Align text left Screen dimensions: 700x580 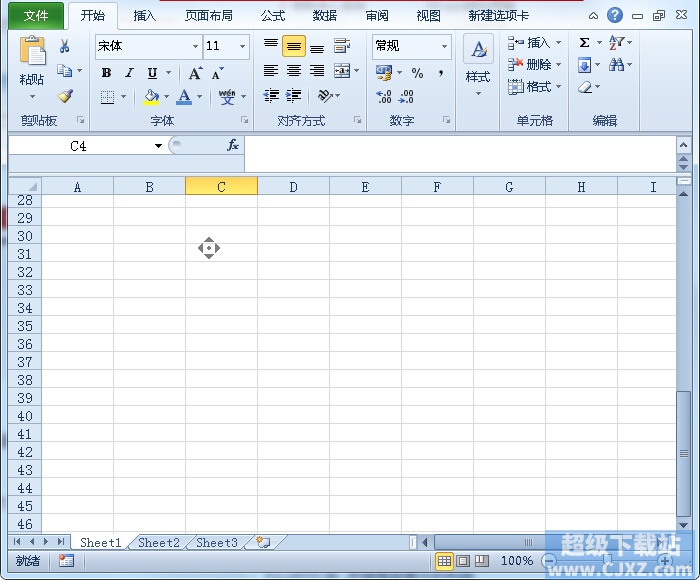pyautogui.click(x=271, y=71)
